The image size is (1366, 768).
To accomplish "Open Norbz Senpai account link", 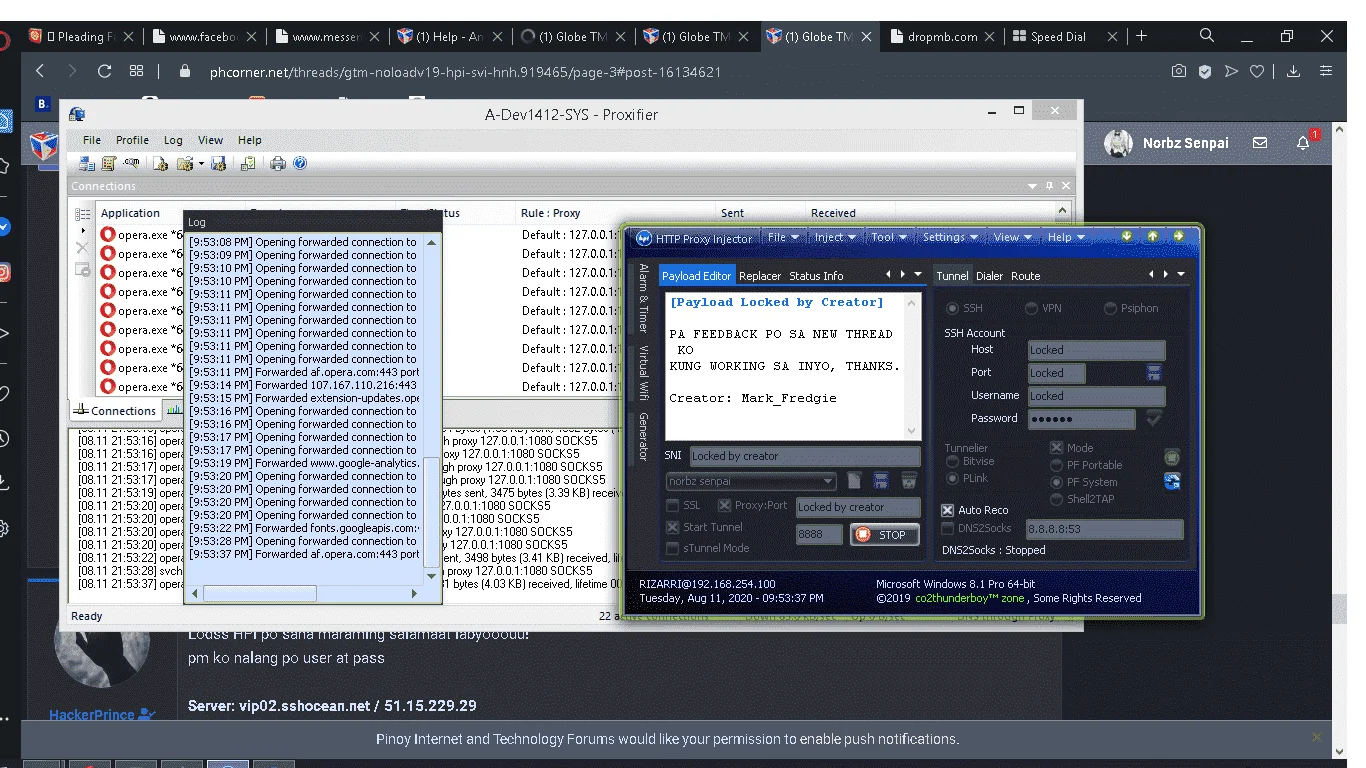I will click(x=1186, y=143).
